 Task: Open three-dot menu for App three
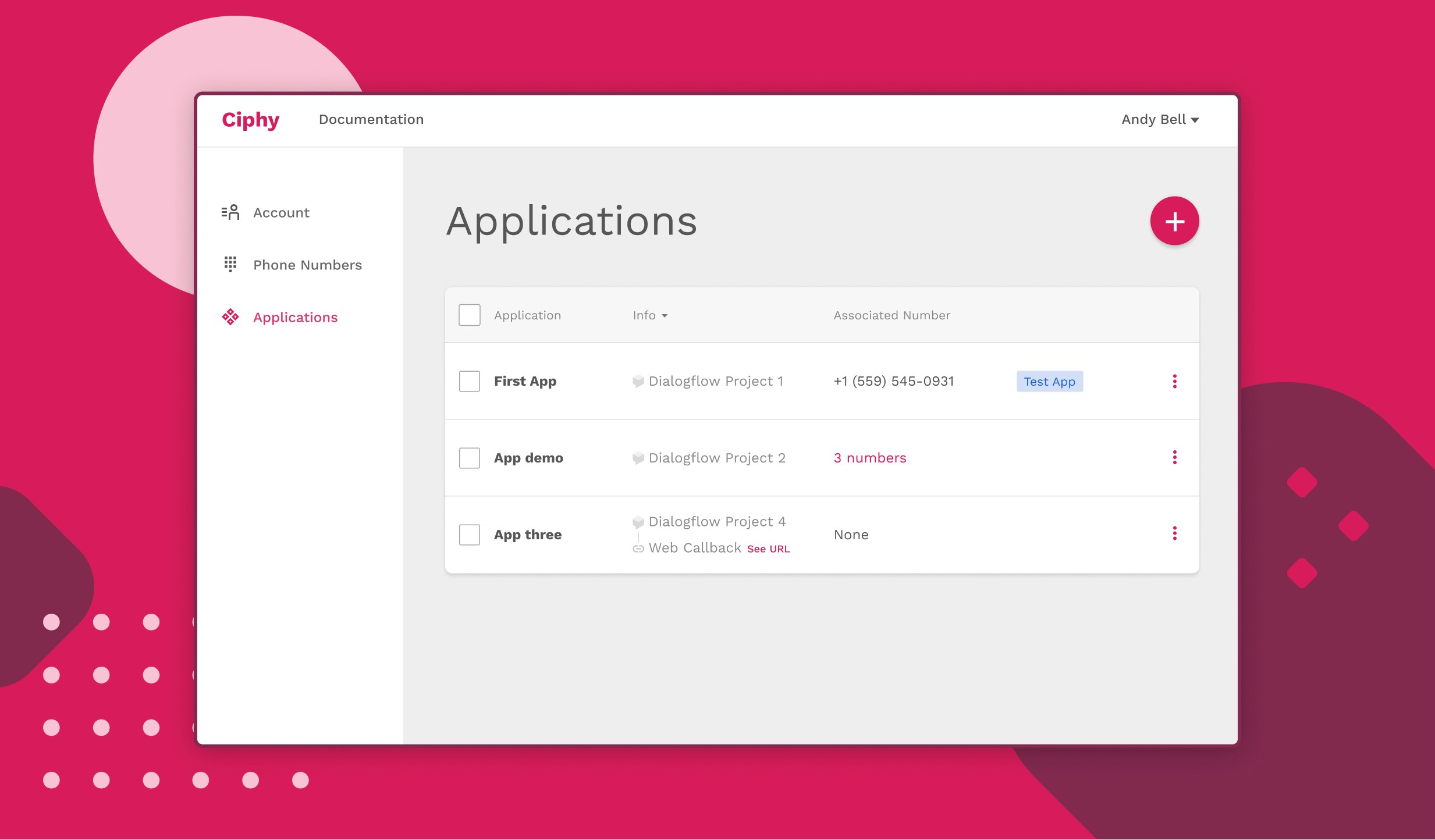point(1174,533)
